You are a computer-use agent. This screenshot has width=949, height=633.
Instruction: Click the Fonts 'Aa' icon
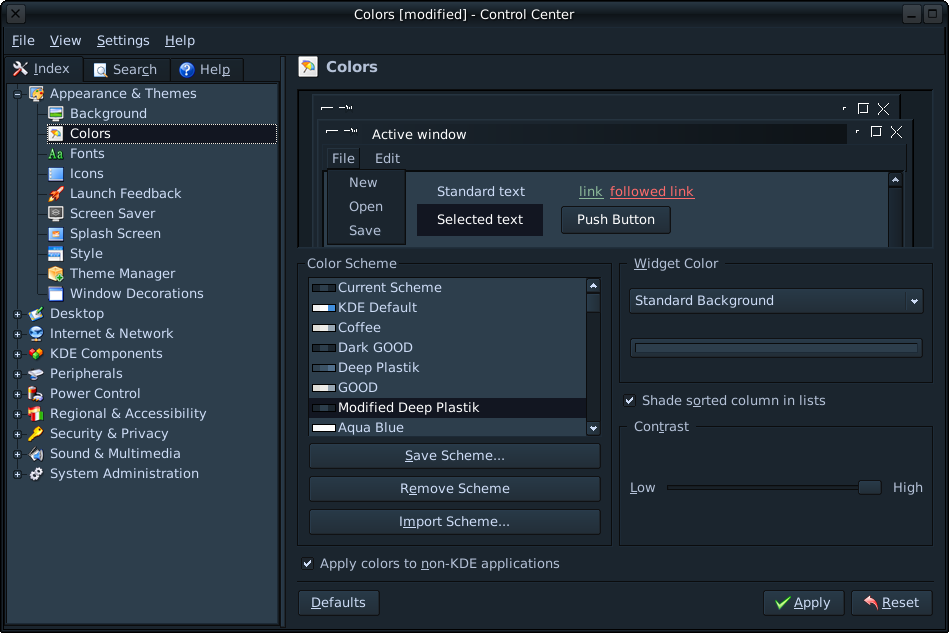coord(56,154)
